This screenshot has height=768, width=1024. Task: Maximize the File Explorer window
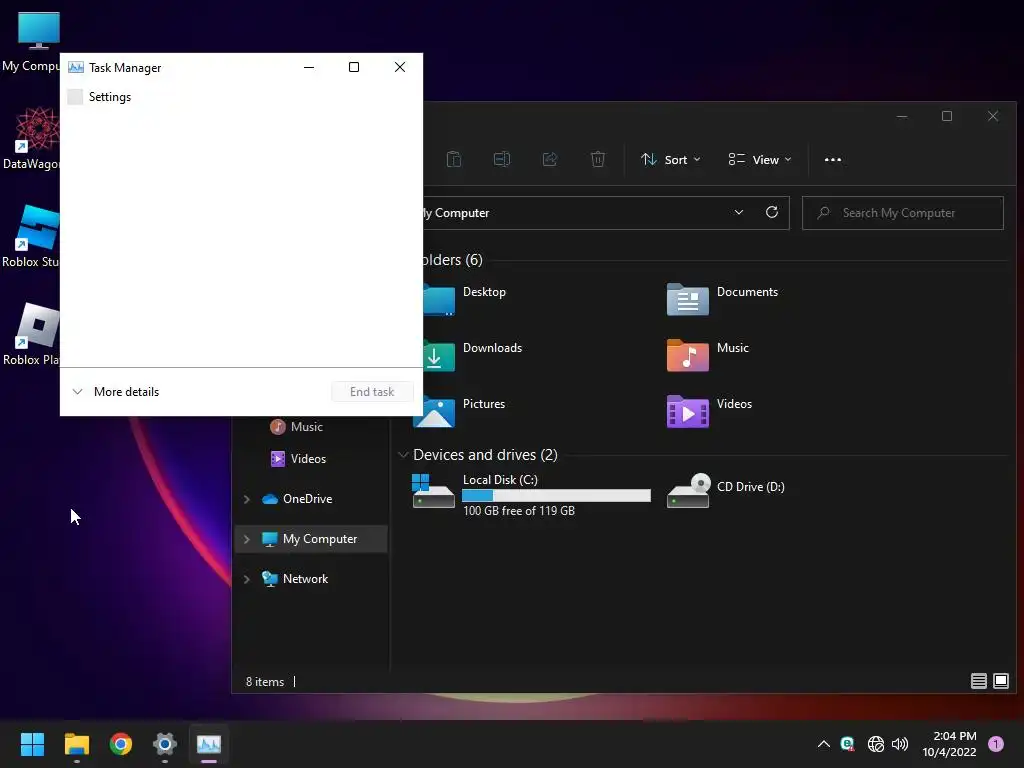point(947,116)
